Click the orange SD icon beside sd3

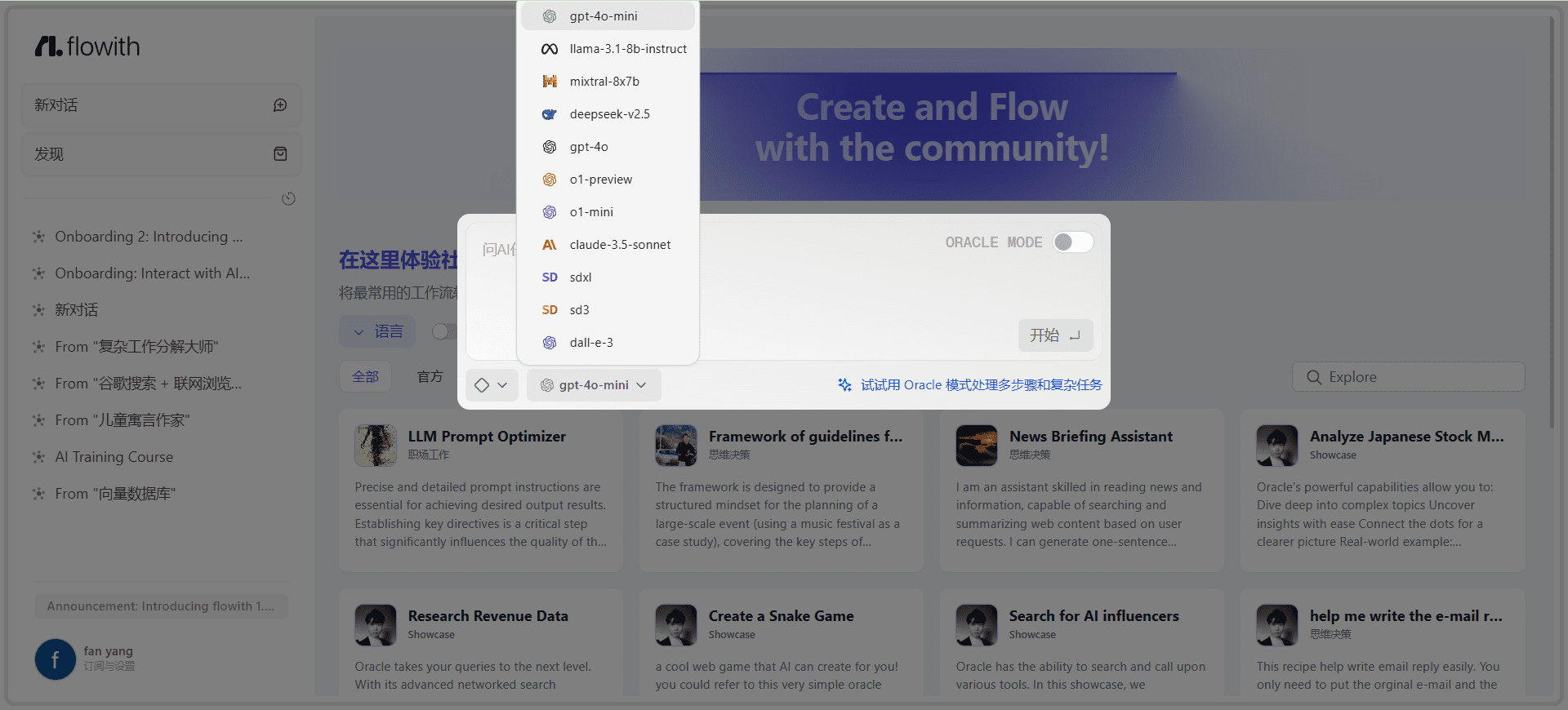tap(550, 310)
